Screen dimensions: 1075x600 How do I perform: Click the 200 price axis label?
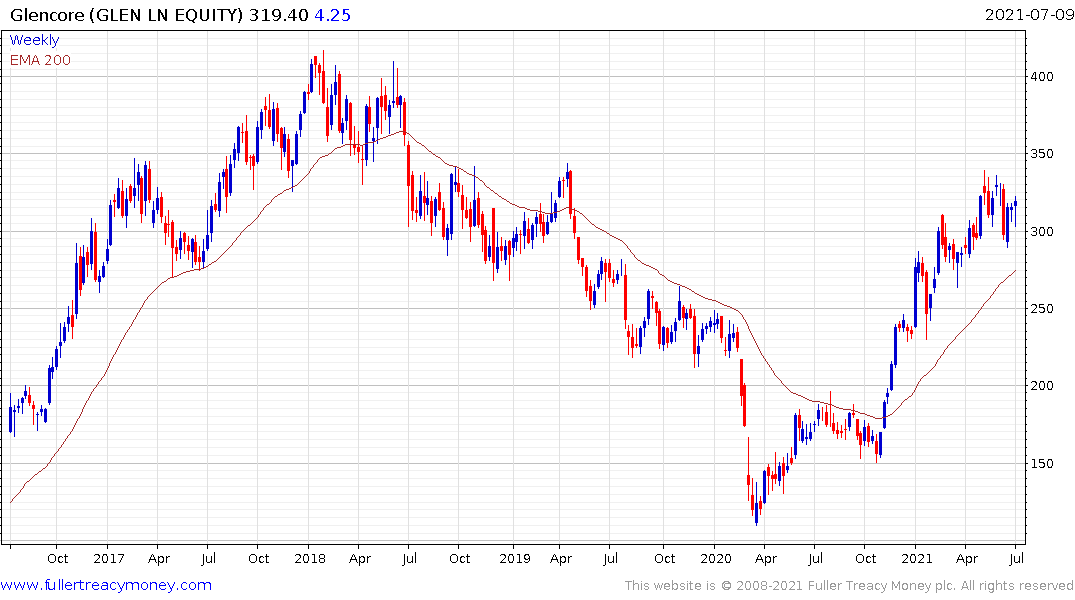click(x=1042, y=385)
